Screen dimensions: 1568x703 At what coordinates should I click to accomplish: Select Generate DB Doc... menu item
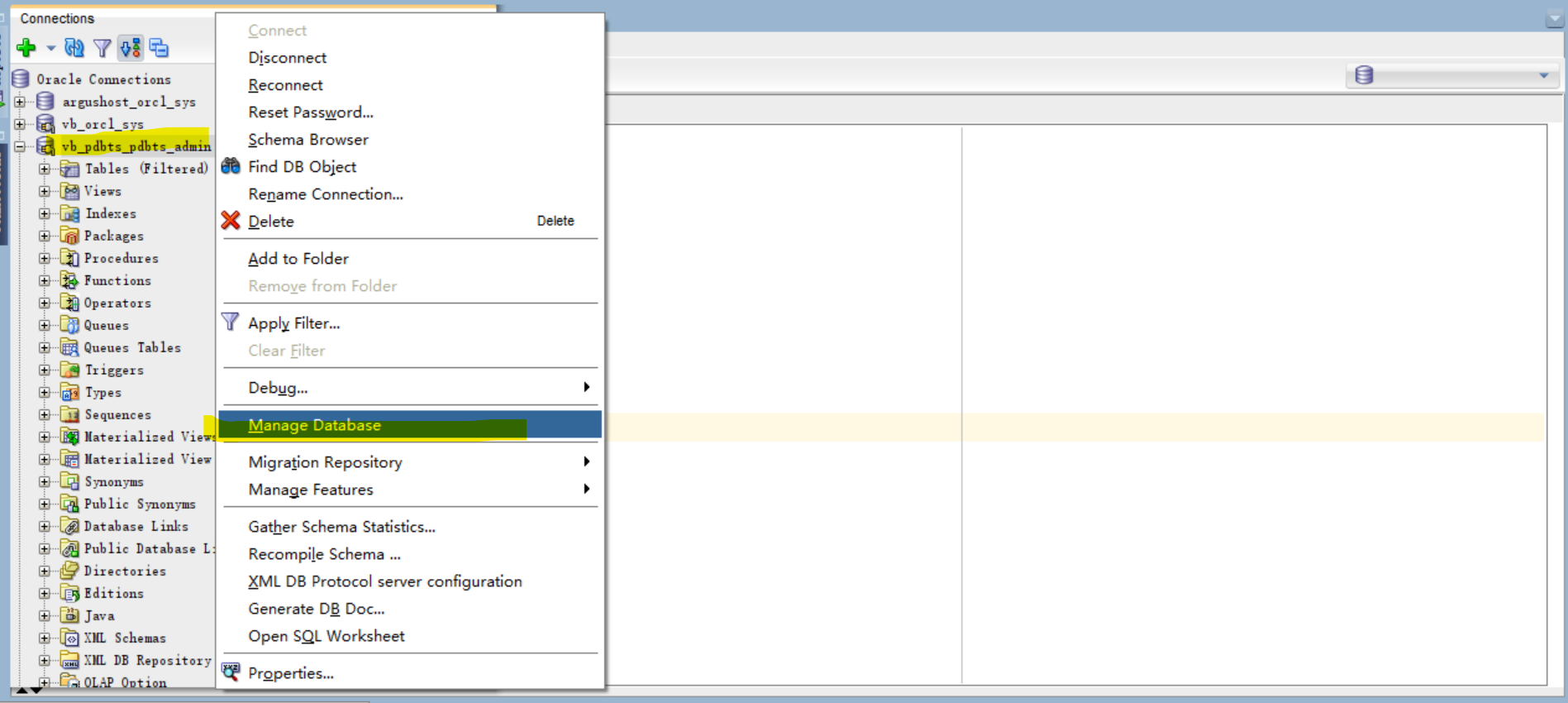pos(409,608)
